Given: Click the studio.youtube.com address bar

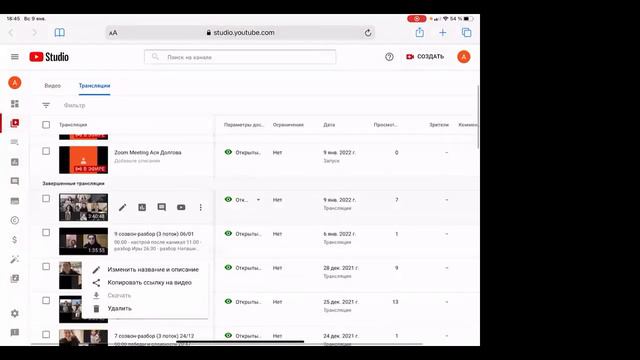Looking at the screenshot, I should pos(240,33).
